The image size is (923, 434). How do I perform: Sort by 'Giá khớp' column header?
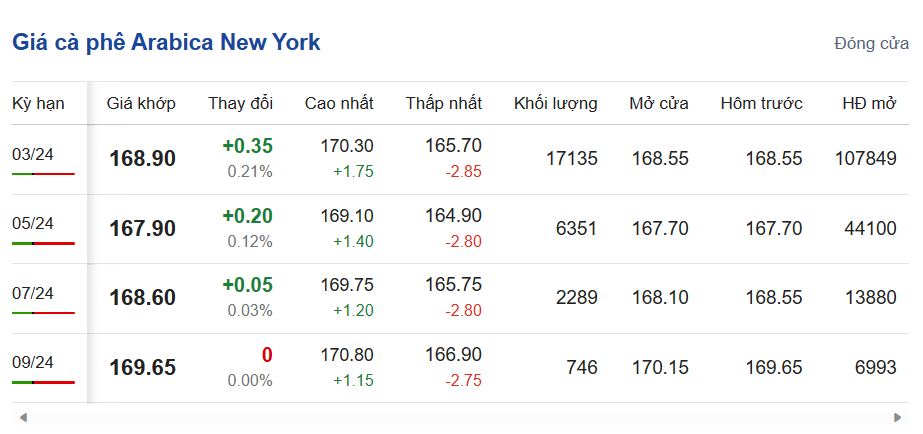click(x=141, y=103)
